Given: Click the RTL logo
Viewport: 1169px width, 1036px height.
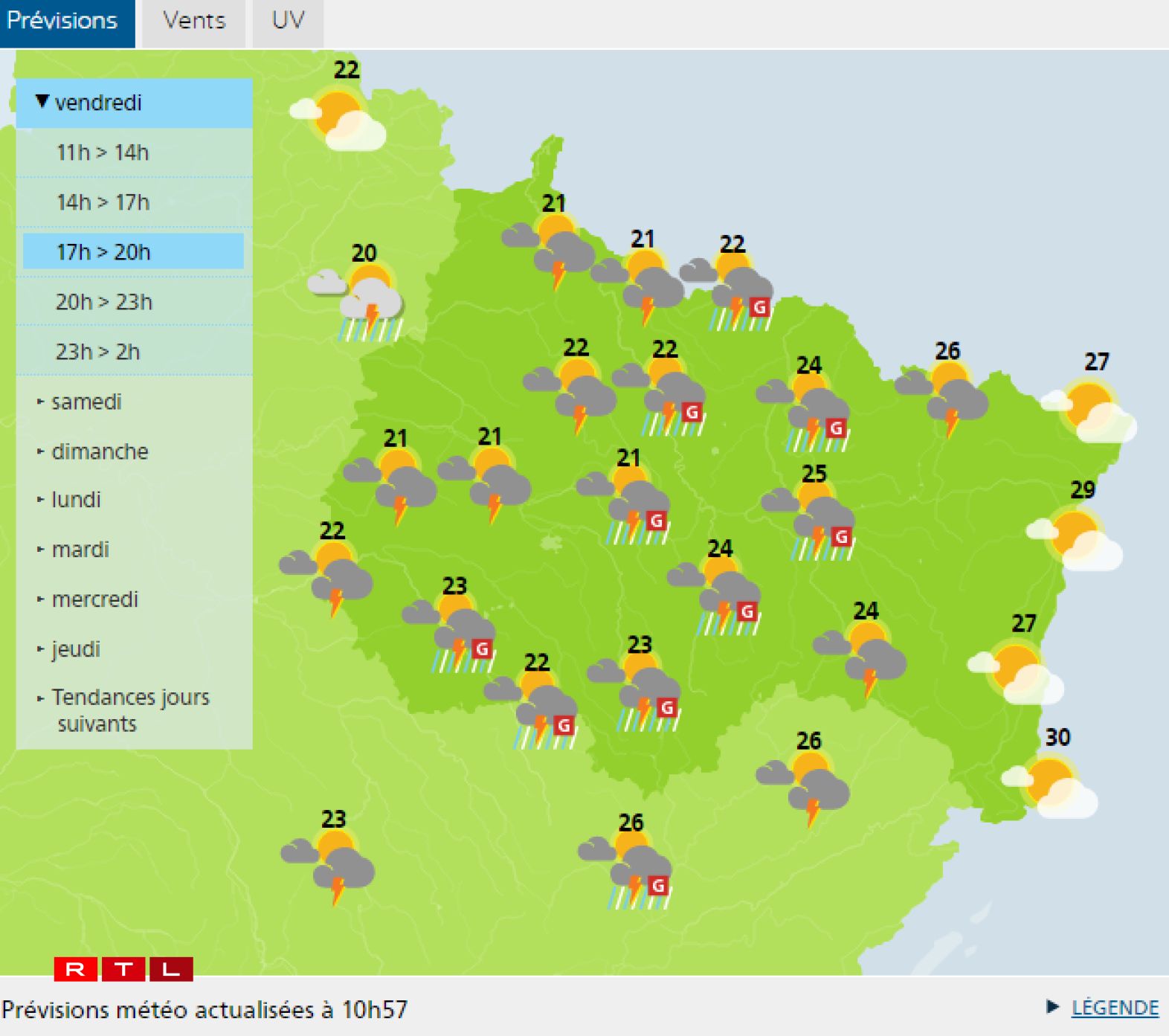Looking at the screenshot, I should coord(123,969).
